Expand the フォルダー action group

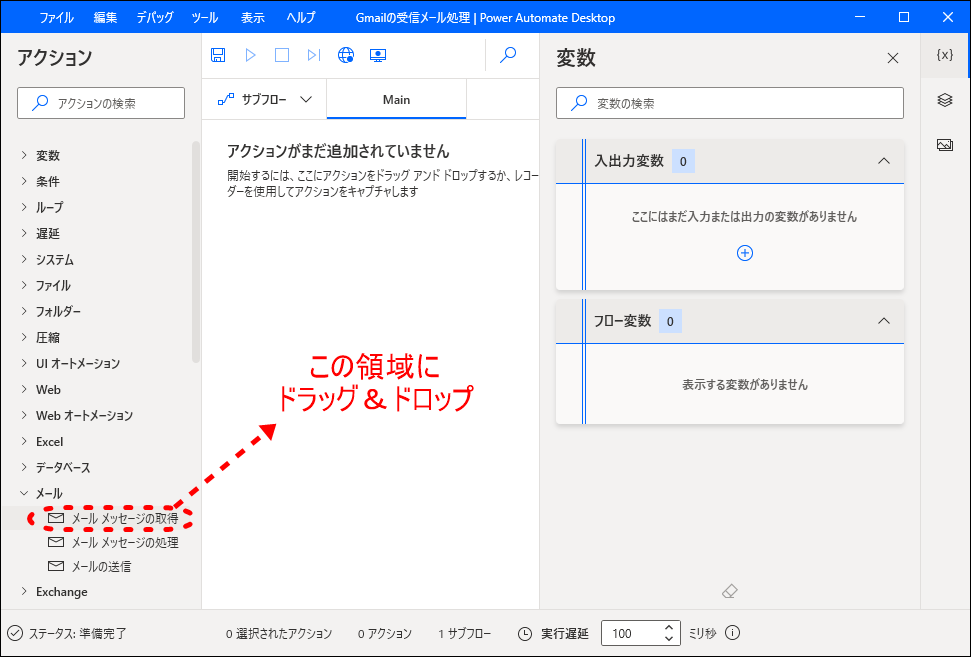pyautogui.click(x=24, y=311)
